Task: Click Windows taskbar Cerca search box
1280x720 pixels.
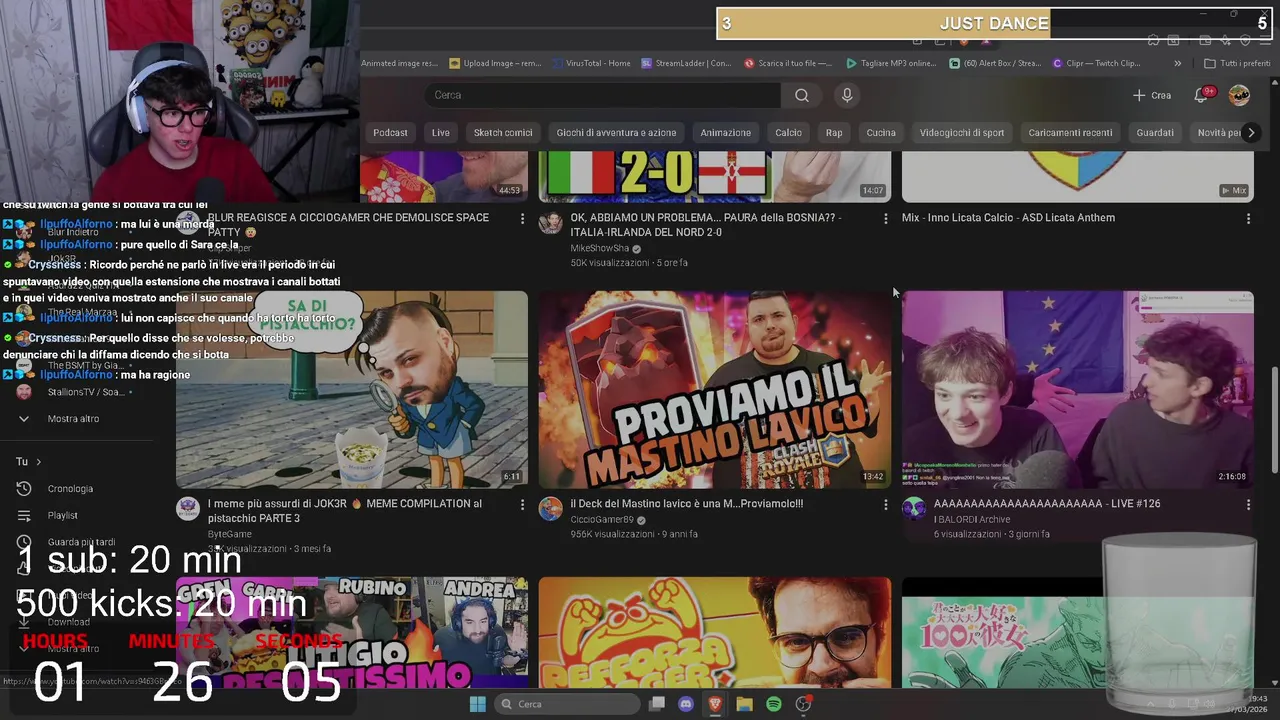Action: (x=568, y=704)
